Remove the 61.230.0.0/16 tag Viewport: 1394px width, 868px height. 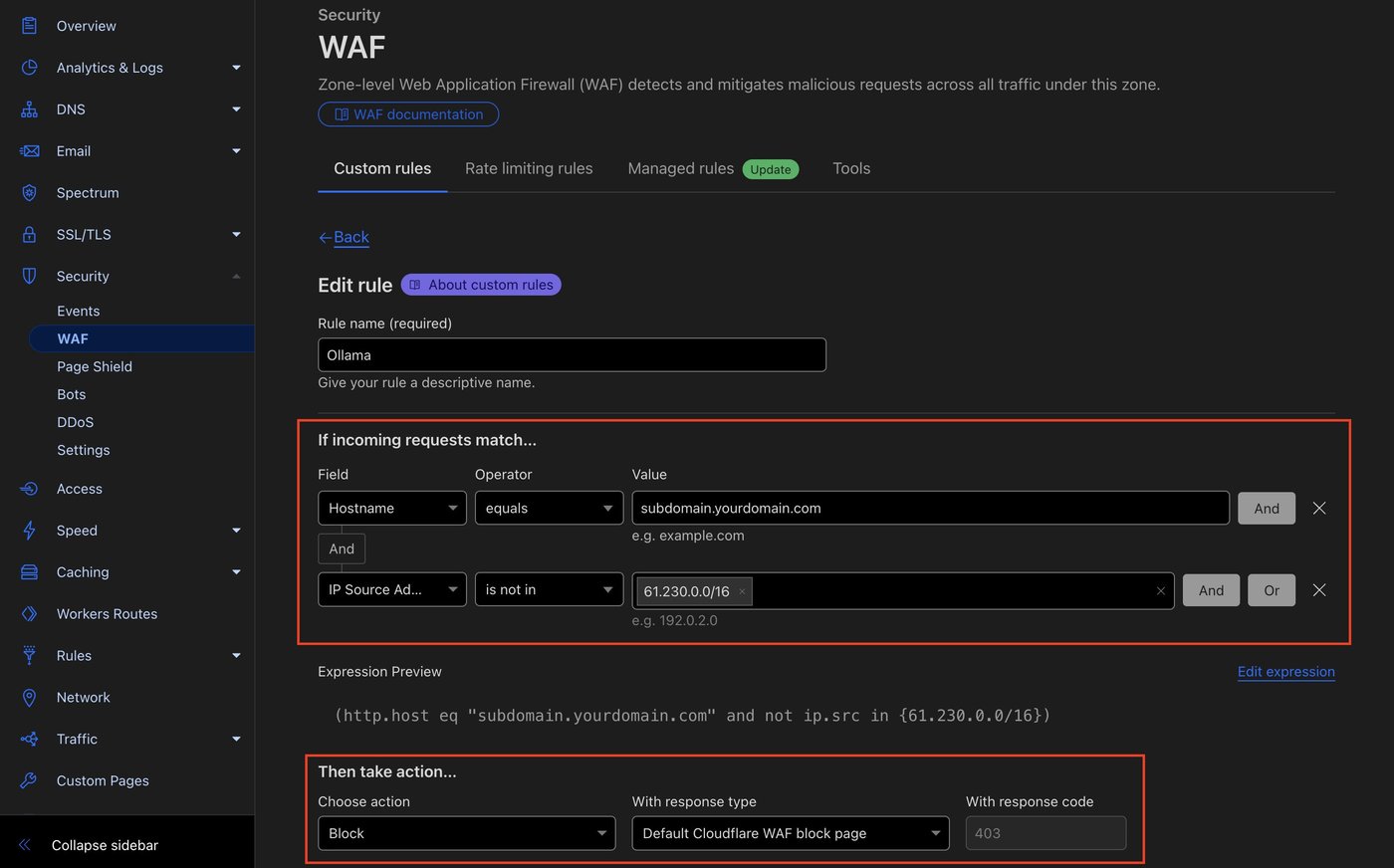pyautogui.click(x=742, y=591)
